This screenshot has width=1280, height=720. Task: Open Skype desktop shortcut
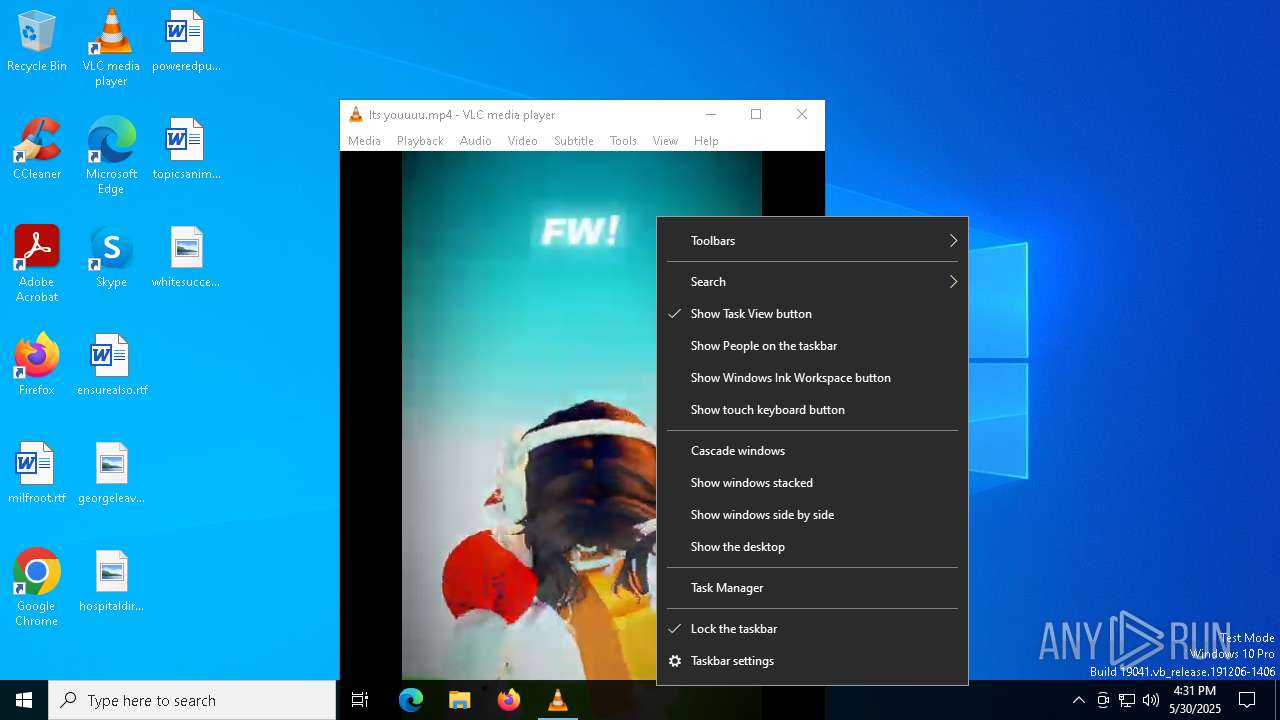click(x=111, y=258)
